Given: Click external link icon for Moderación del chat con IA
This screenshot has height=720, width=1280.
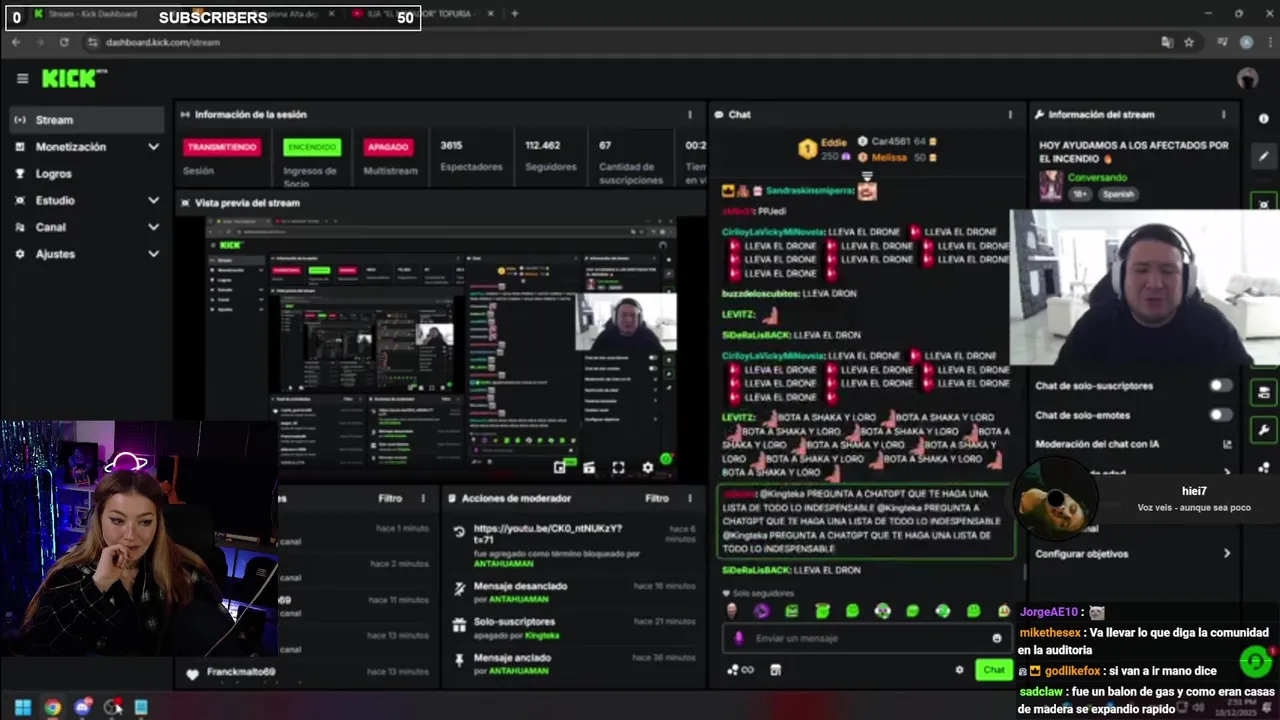Looking at the screenshot, I should (1227, 444).
